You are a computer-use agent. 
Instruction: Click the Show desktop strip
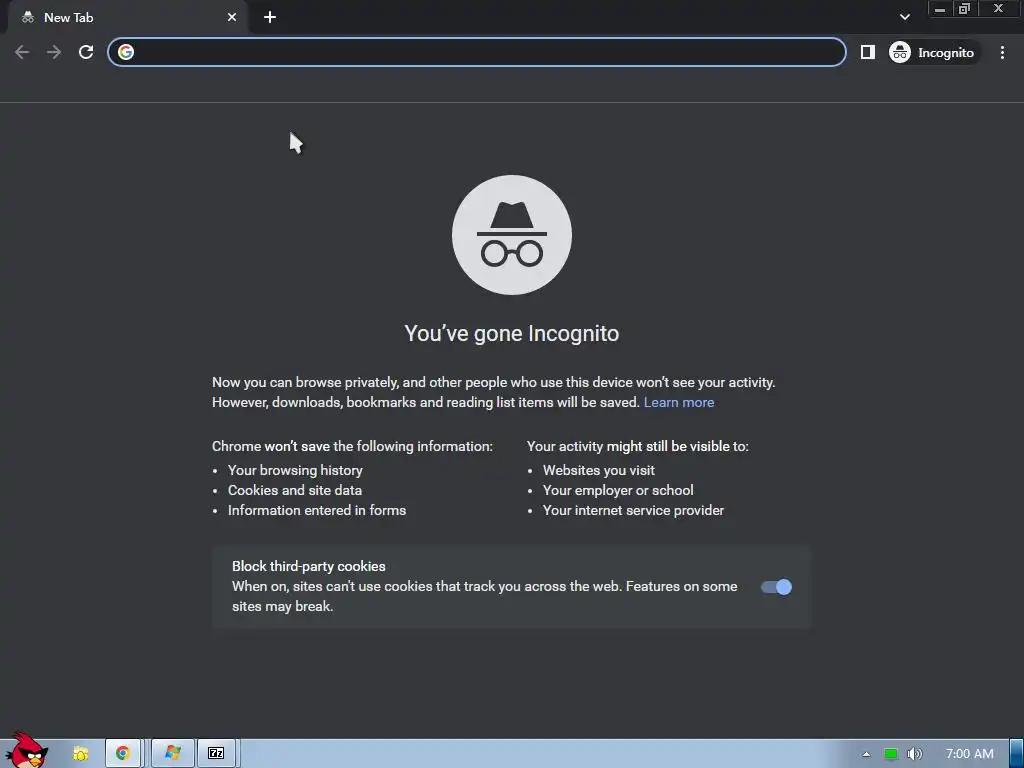click(x=1016, y=754)
